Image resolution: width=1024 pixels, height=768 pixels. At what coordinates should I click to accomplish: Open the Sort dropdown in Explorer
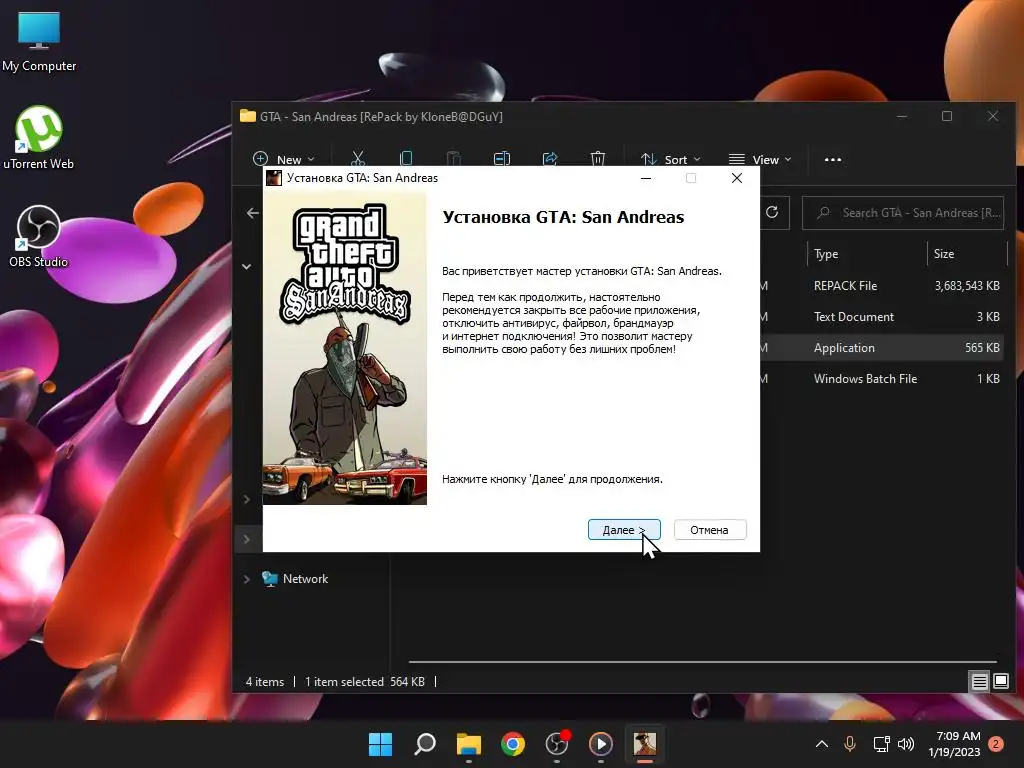click(670, 159)
